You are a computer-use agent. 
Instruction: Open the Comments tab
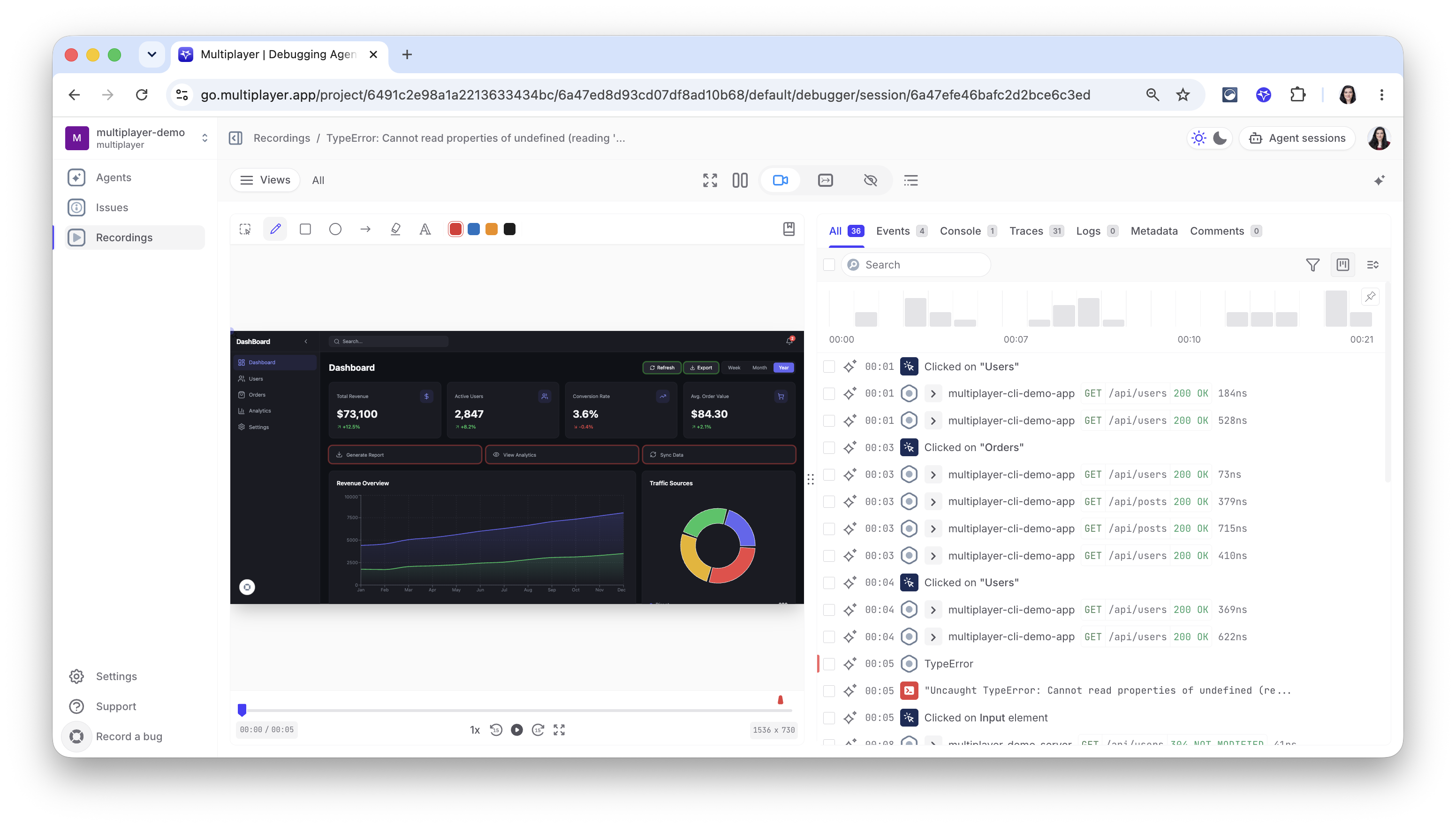[1226, 231]
